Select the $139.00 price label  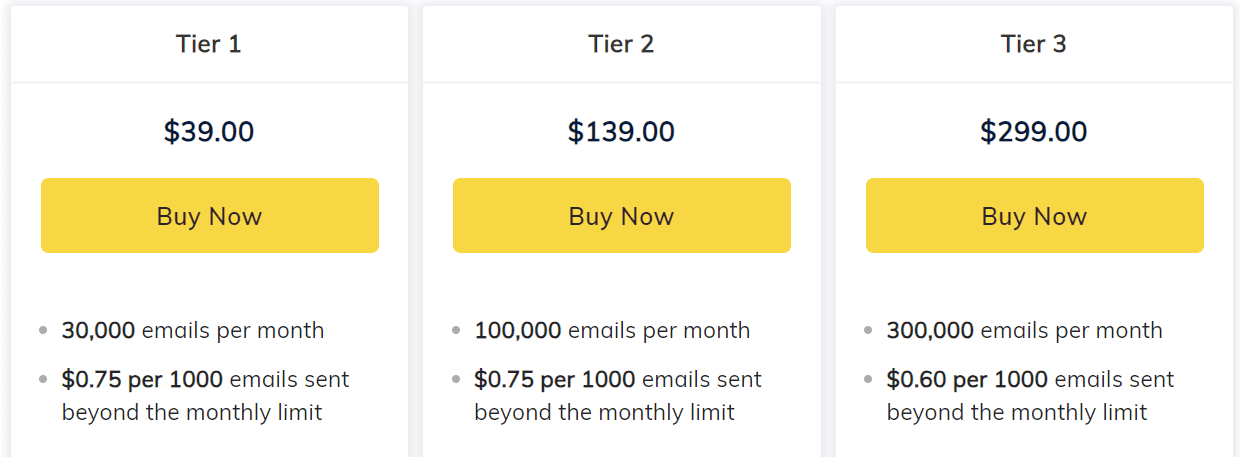coord(621,131)
